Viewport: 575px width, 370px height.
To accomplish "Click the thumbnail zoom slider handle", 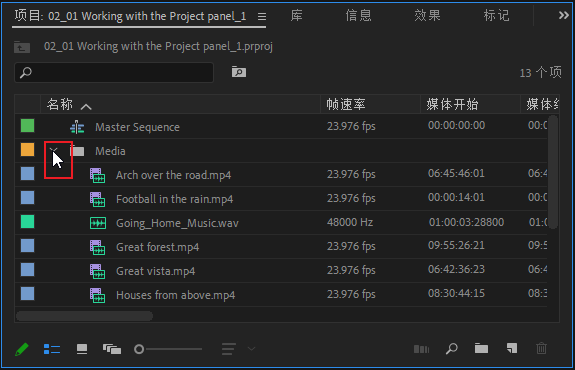I will tap(139, 349).
